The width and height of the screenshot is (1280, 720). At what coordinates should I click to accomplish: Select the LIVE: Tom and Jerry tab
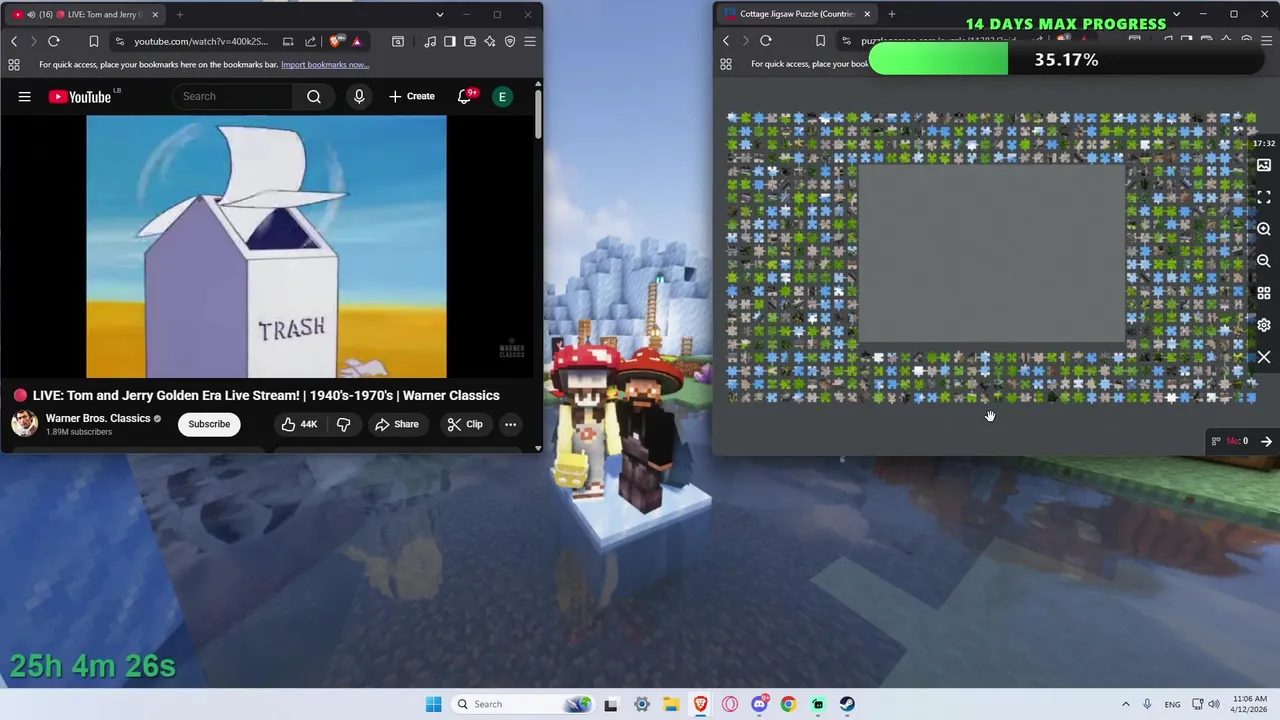click(85, 14)
